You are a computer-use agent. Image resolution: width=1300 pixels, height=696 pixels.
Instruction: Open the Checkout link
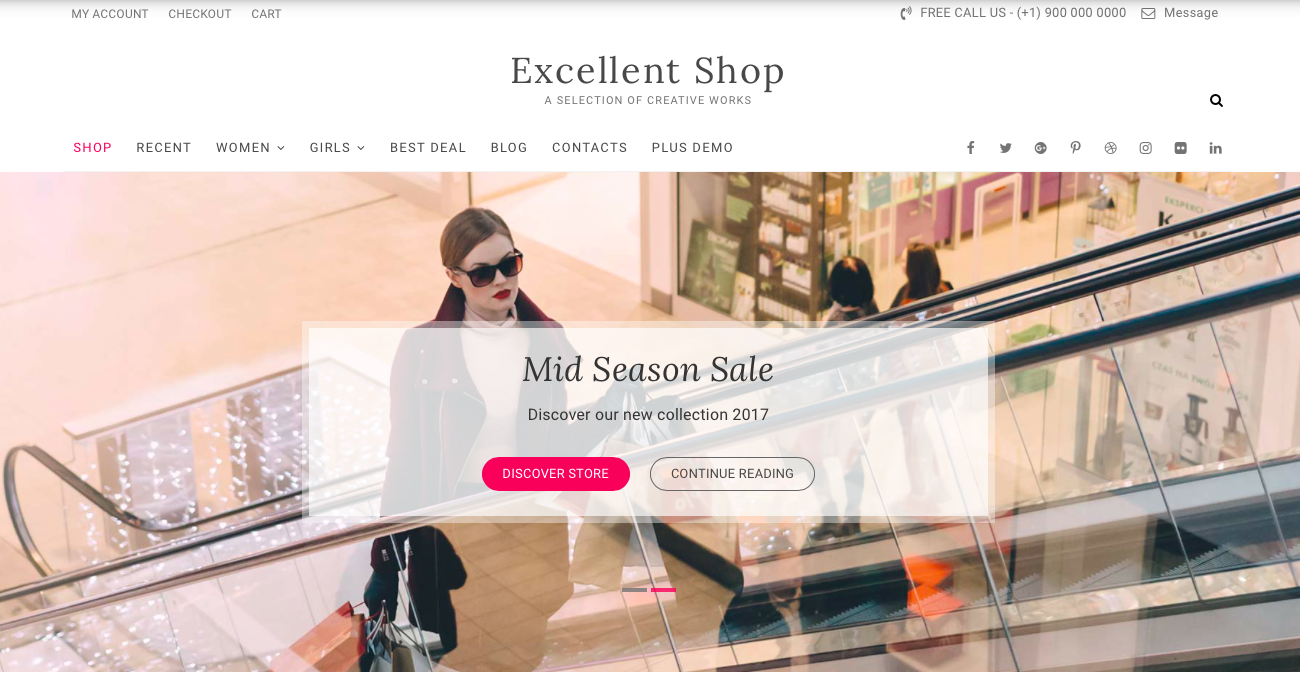pyautogui.click(x=200, y=14)
